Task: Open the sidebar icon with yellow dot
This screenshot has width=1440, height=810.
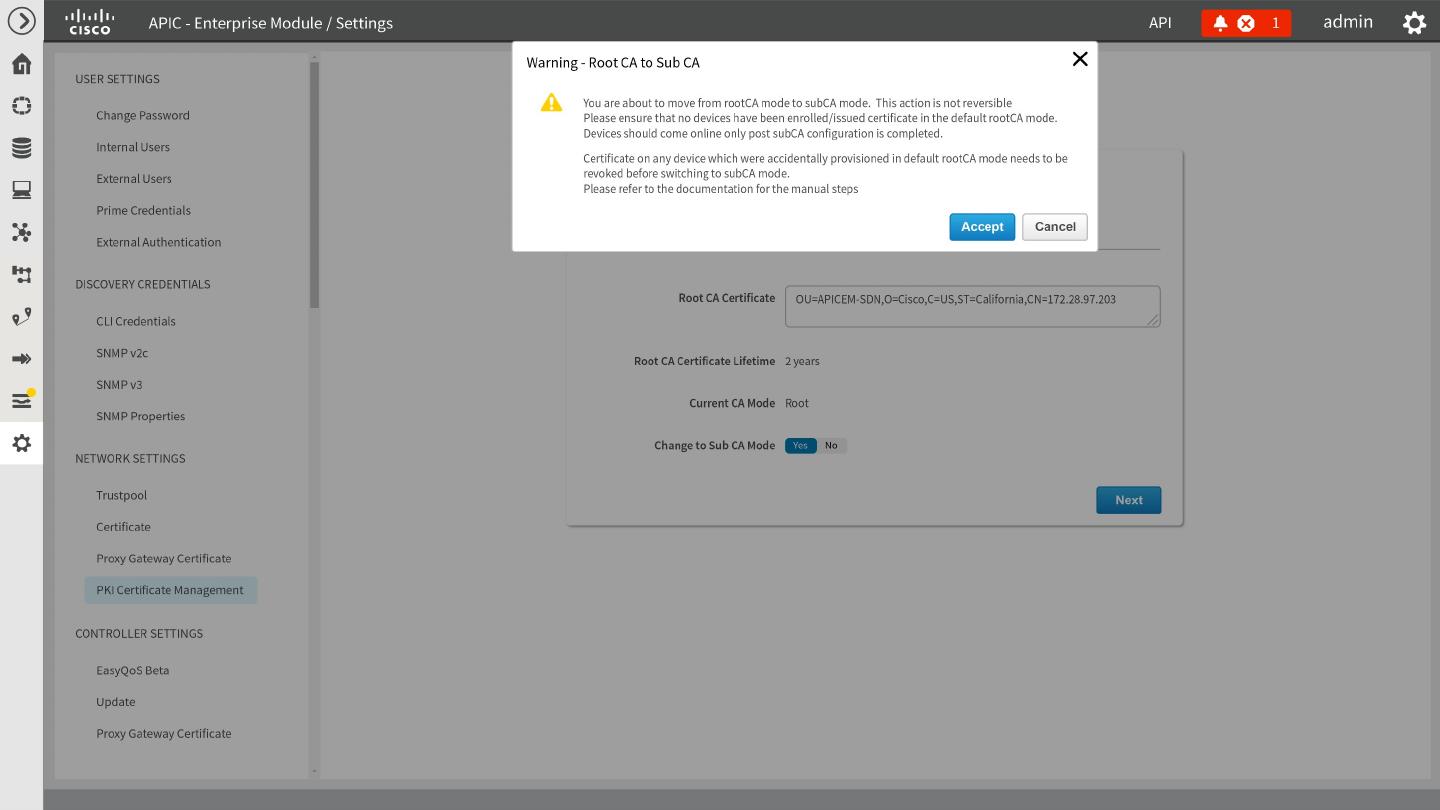Action: 21,400
